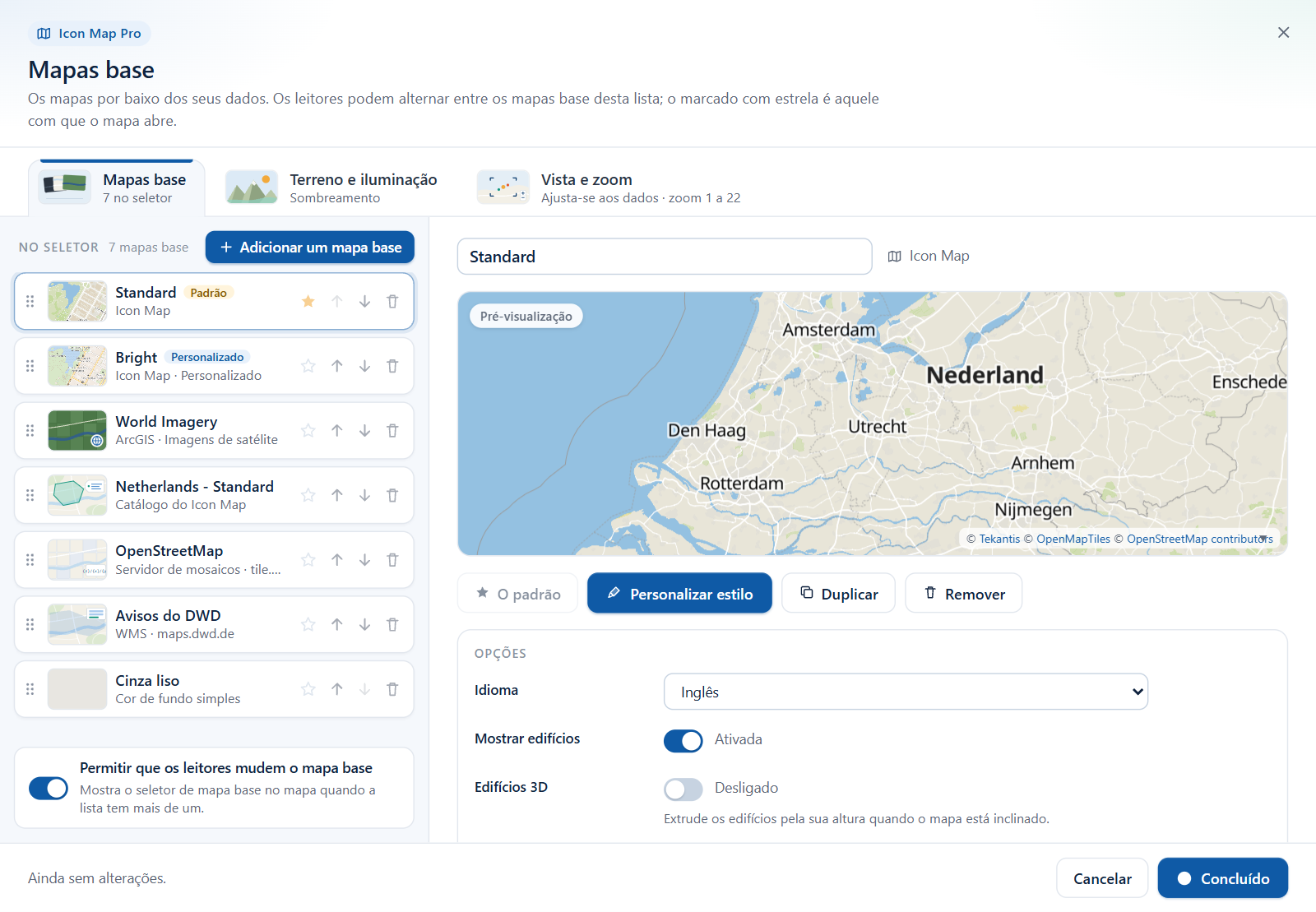Move Standard base map down
The image size is (1316, 912).
[364, 302]
